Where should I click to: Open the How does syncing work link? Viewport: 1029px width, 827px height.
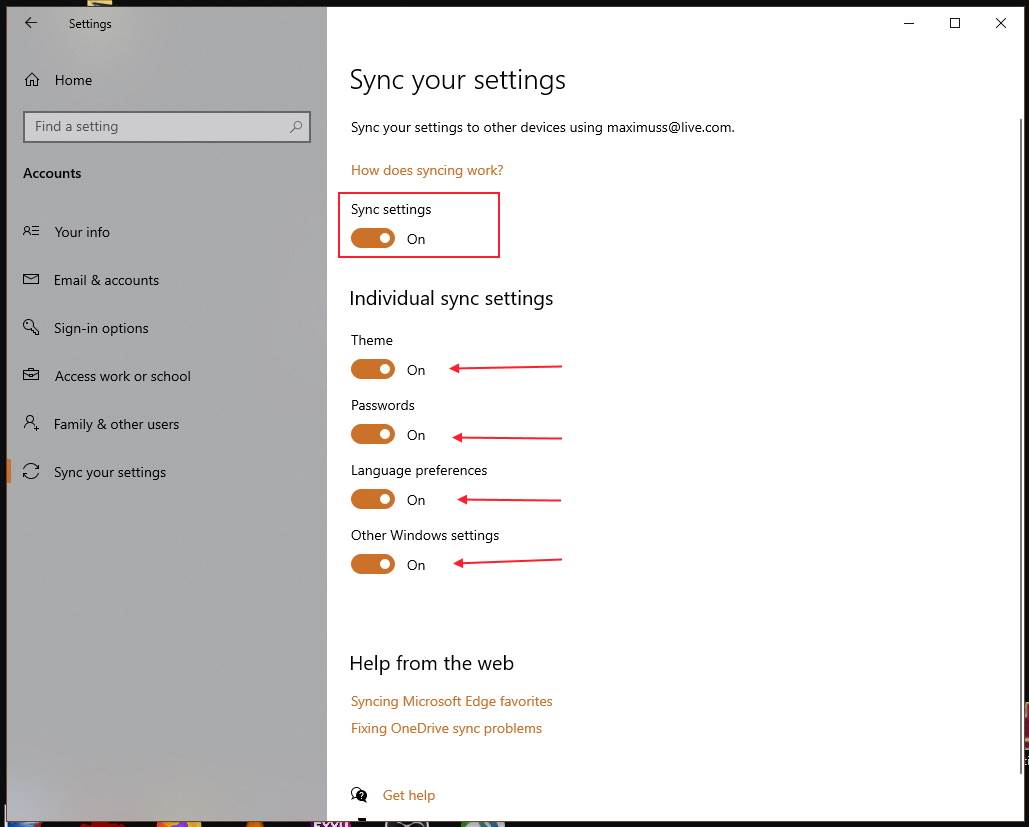(x=427, y=170)
